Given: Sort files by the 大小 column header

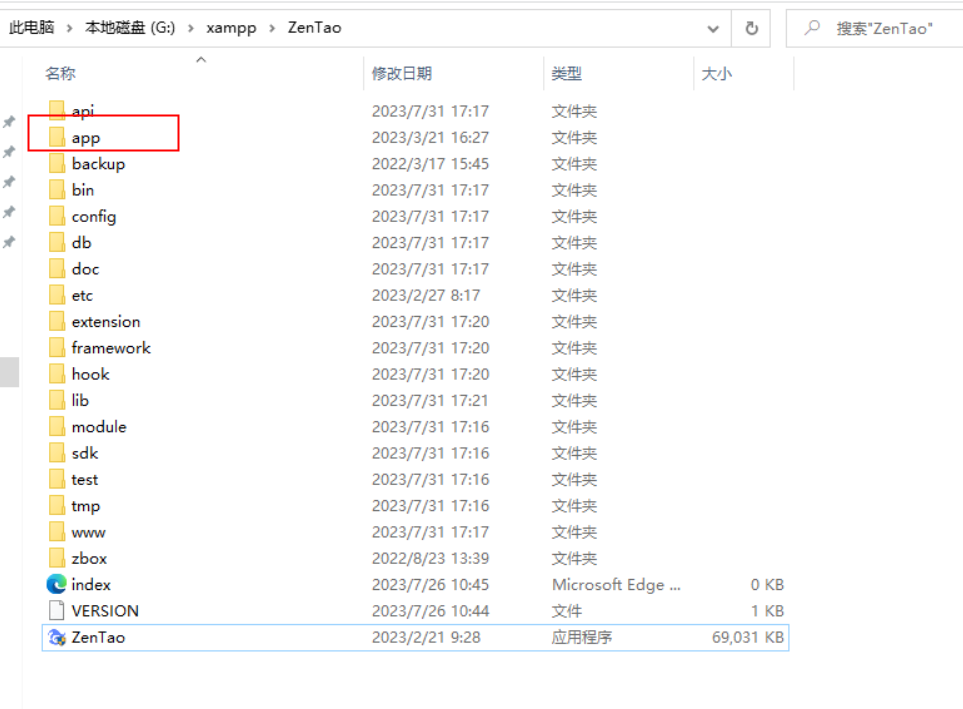Looking at the screenshot, I should coord(717,74).
